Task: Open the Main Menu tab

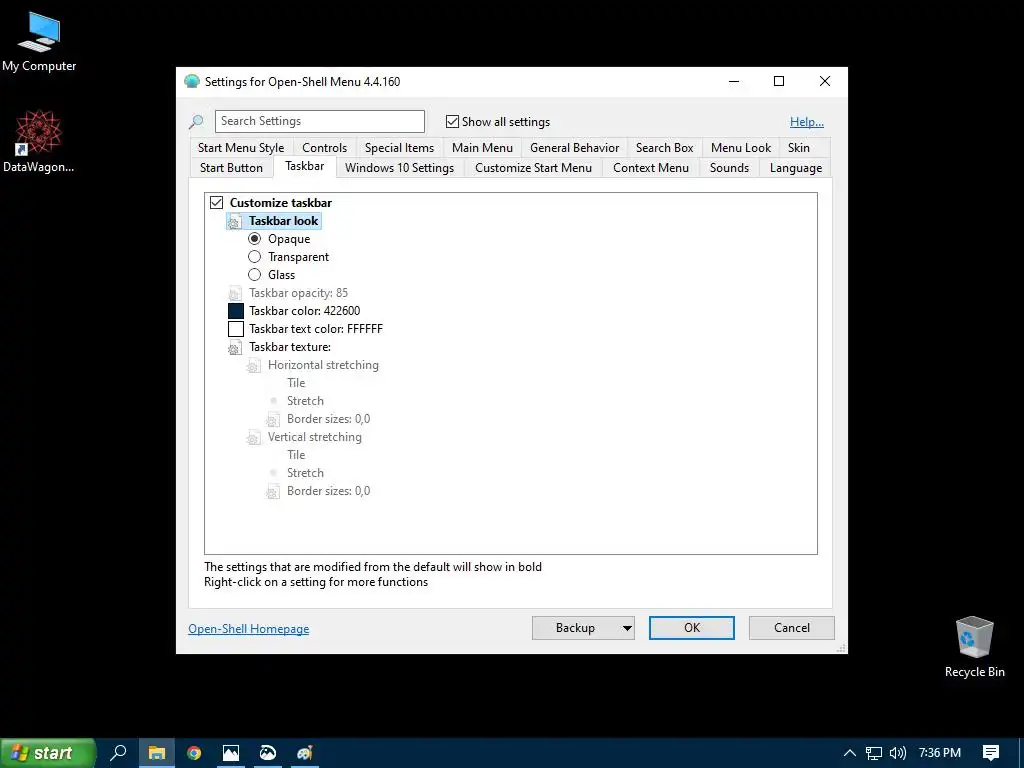Action: tap(483, 148)
